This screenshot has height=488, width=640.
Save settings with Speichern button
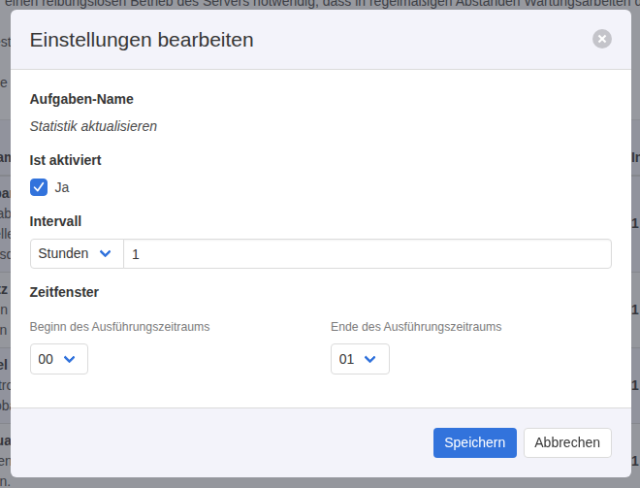click(x=475, y=443)
